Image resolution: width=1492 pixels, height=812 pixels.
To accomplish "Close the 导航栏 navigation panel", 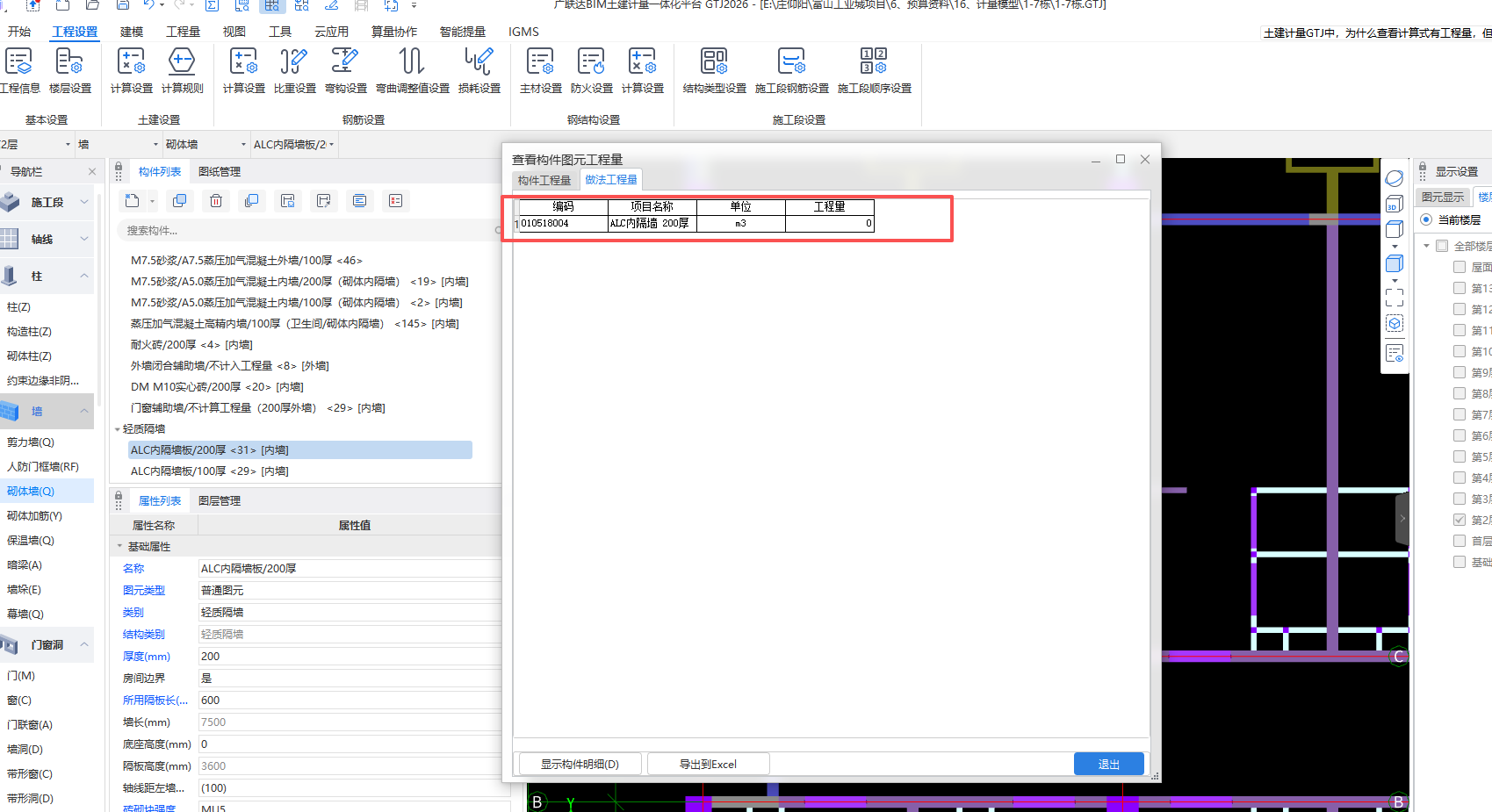I will coord(92,172).
